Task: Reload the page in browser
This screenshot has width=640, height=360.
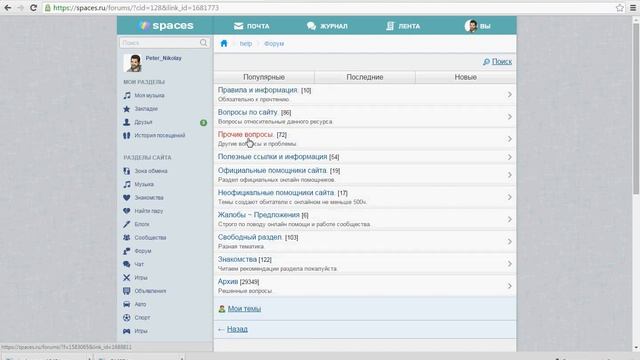Action: click(33, 8)
